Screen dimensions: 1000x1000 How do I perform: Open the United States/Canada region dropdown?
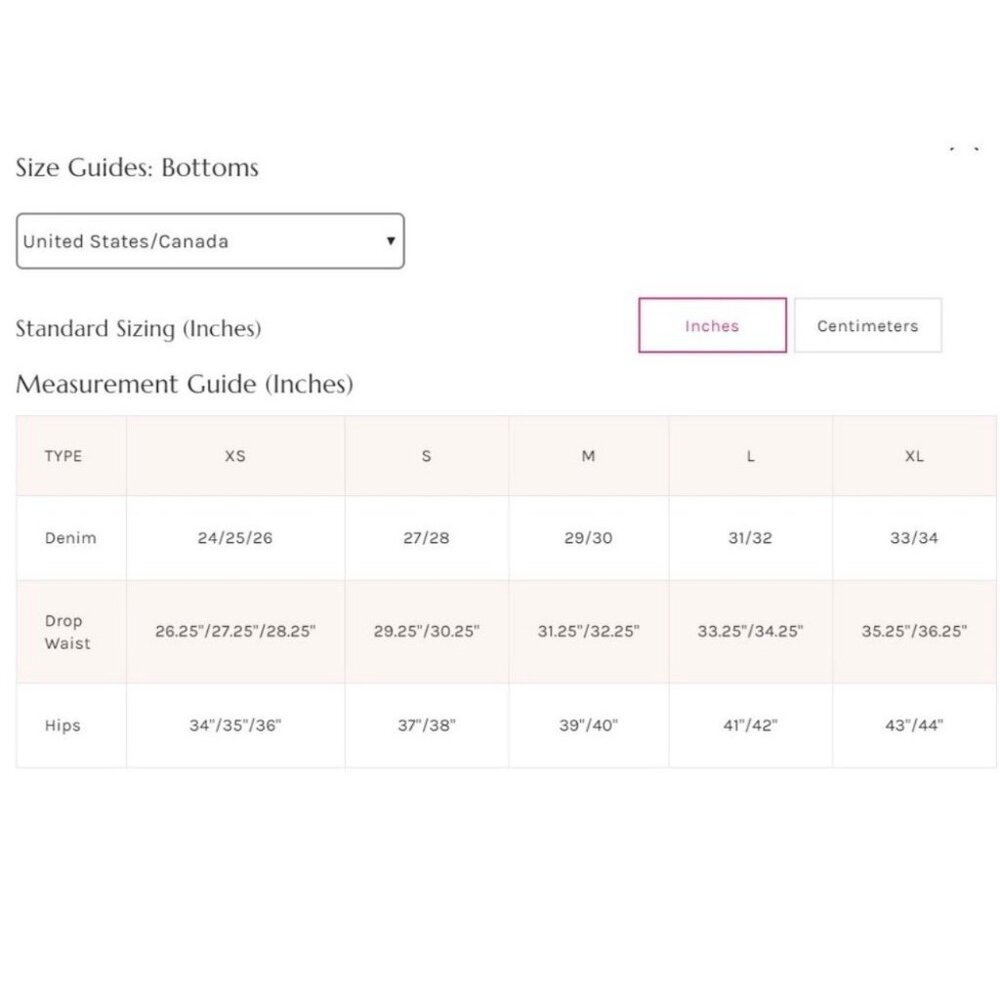coord(210,241)
